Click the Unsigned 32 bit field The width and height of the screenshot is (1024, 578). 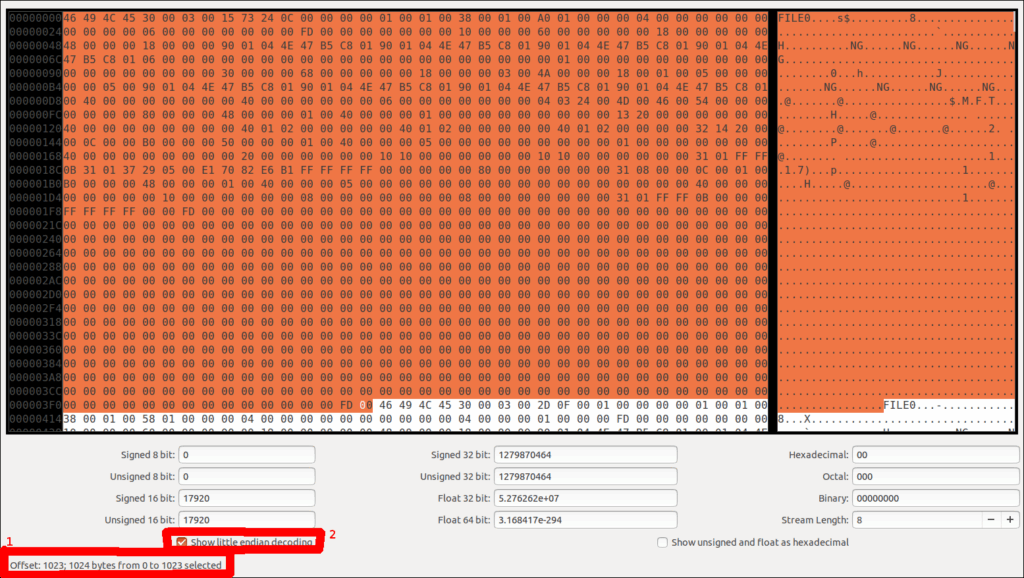pos(585,476)
